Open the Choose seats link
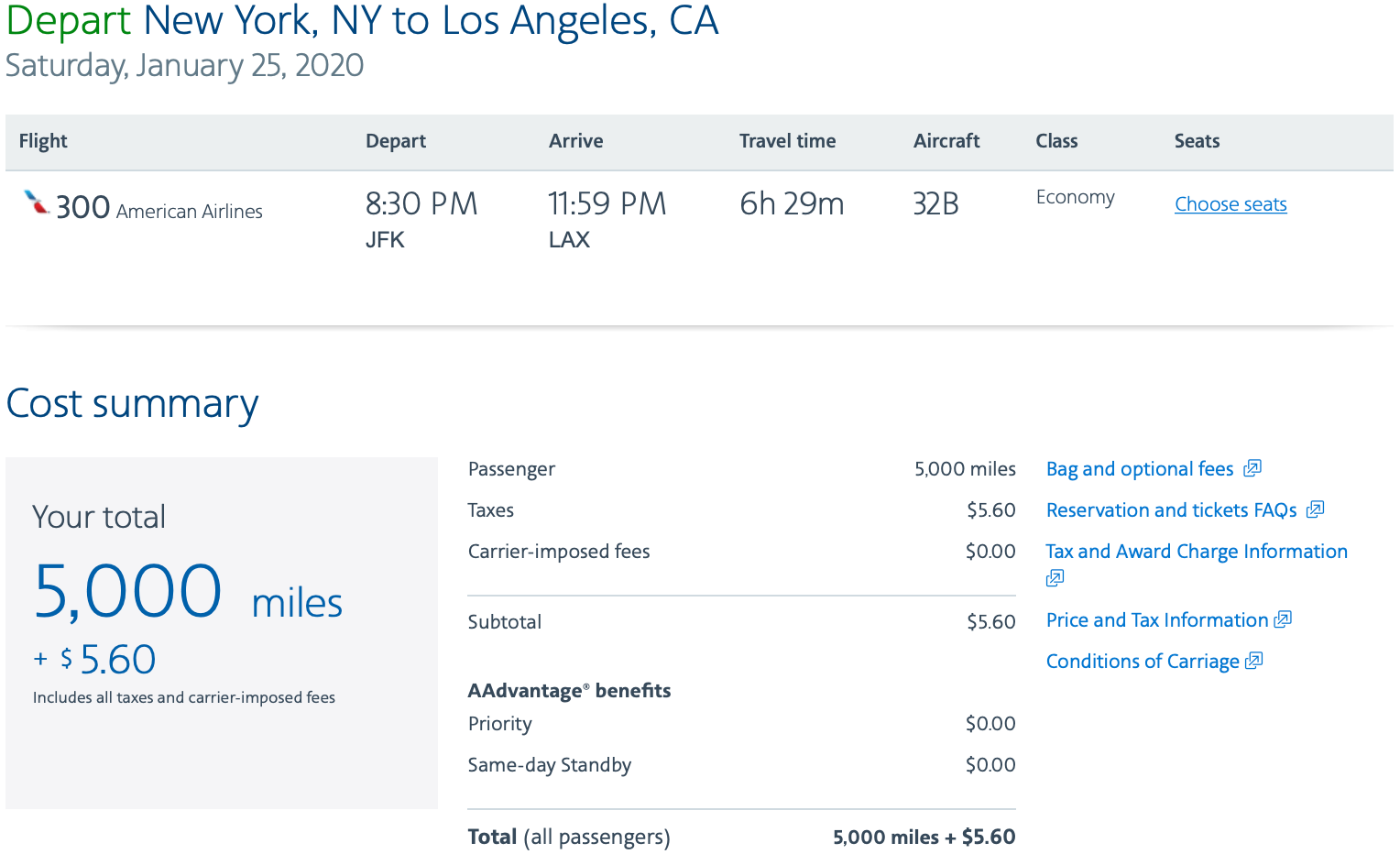This screenshot has width=1400, height=854. (1230, 204)
